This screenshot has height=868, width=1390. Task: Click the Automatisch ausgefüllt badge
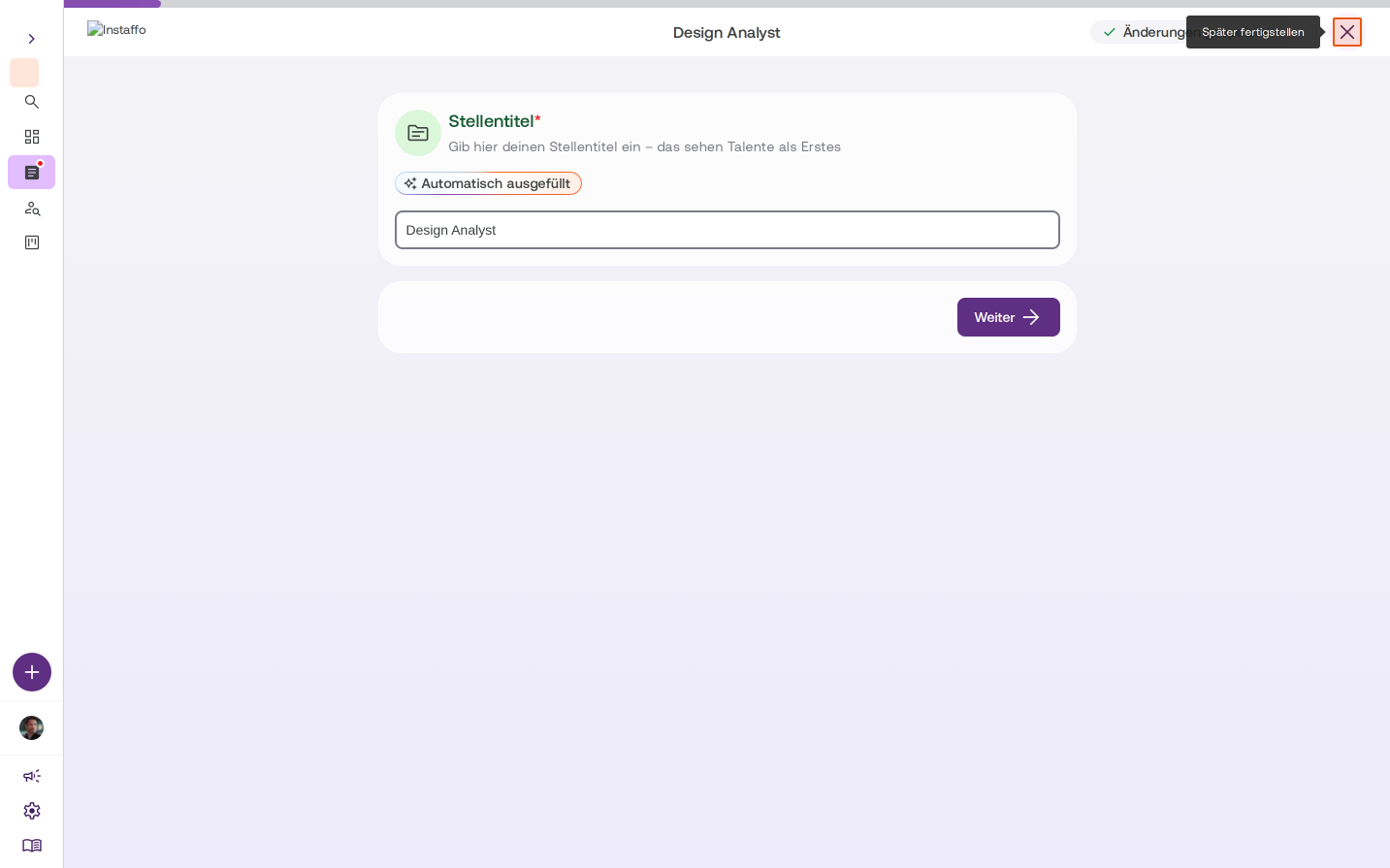pyautogui.click(x=488, y=183)
